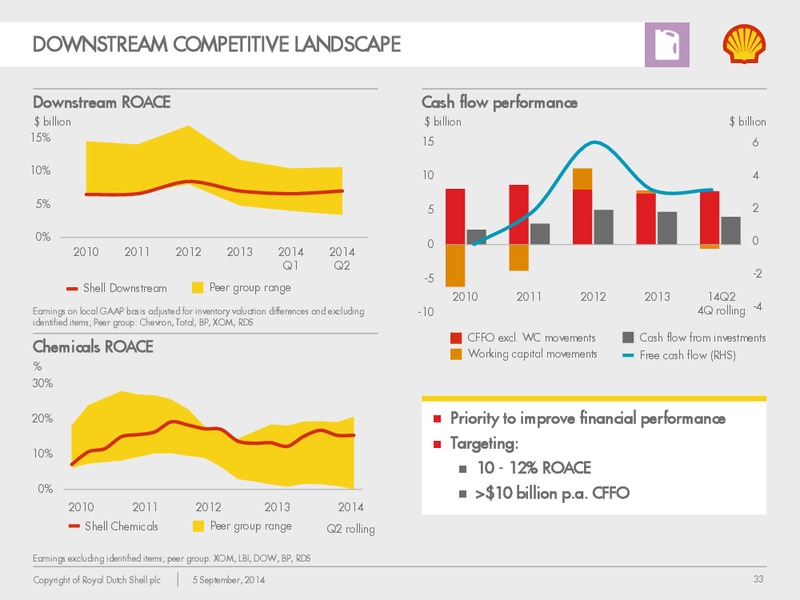
Task: Click the gray Cash flow from investments swatch
Action: pos(628,337)
